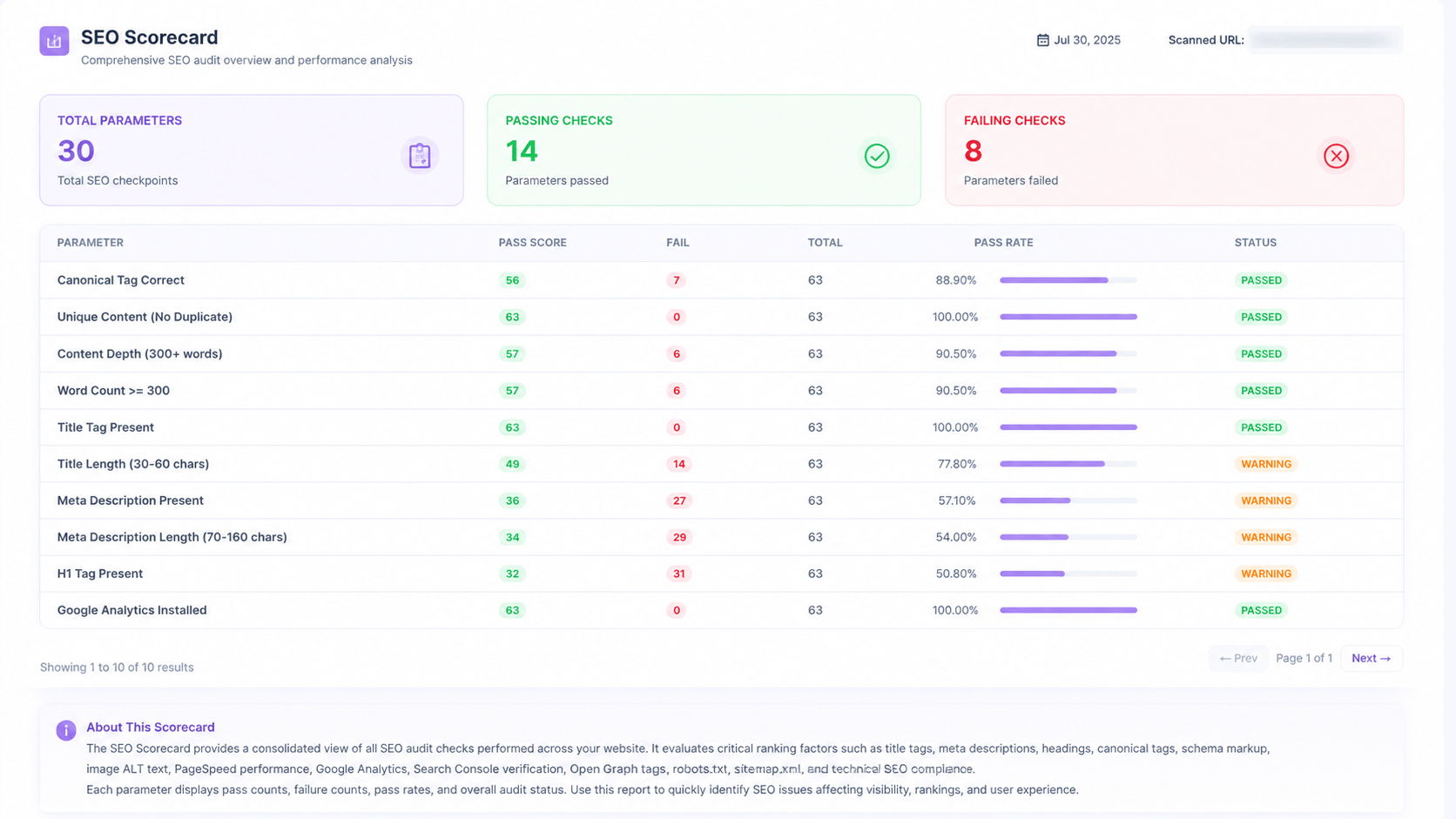Select the H1 Tag Present row name
Viewport: 1456px width, 819px height.
click(x=100, y=574)
